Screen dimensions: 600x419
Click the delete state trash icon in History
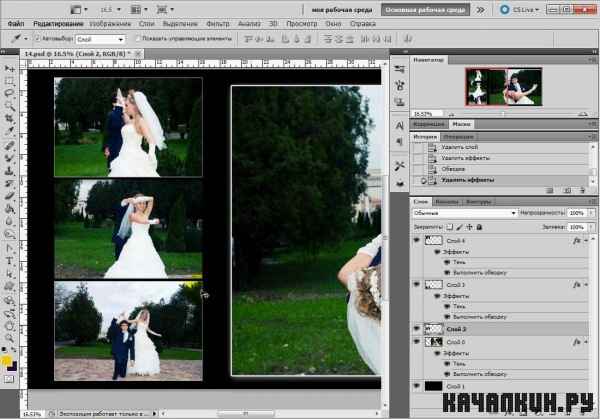coord(582,190)
